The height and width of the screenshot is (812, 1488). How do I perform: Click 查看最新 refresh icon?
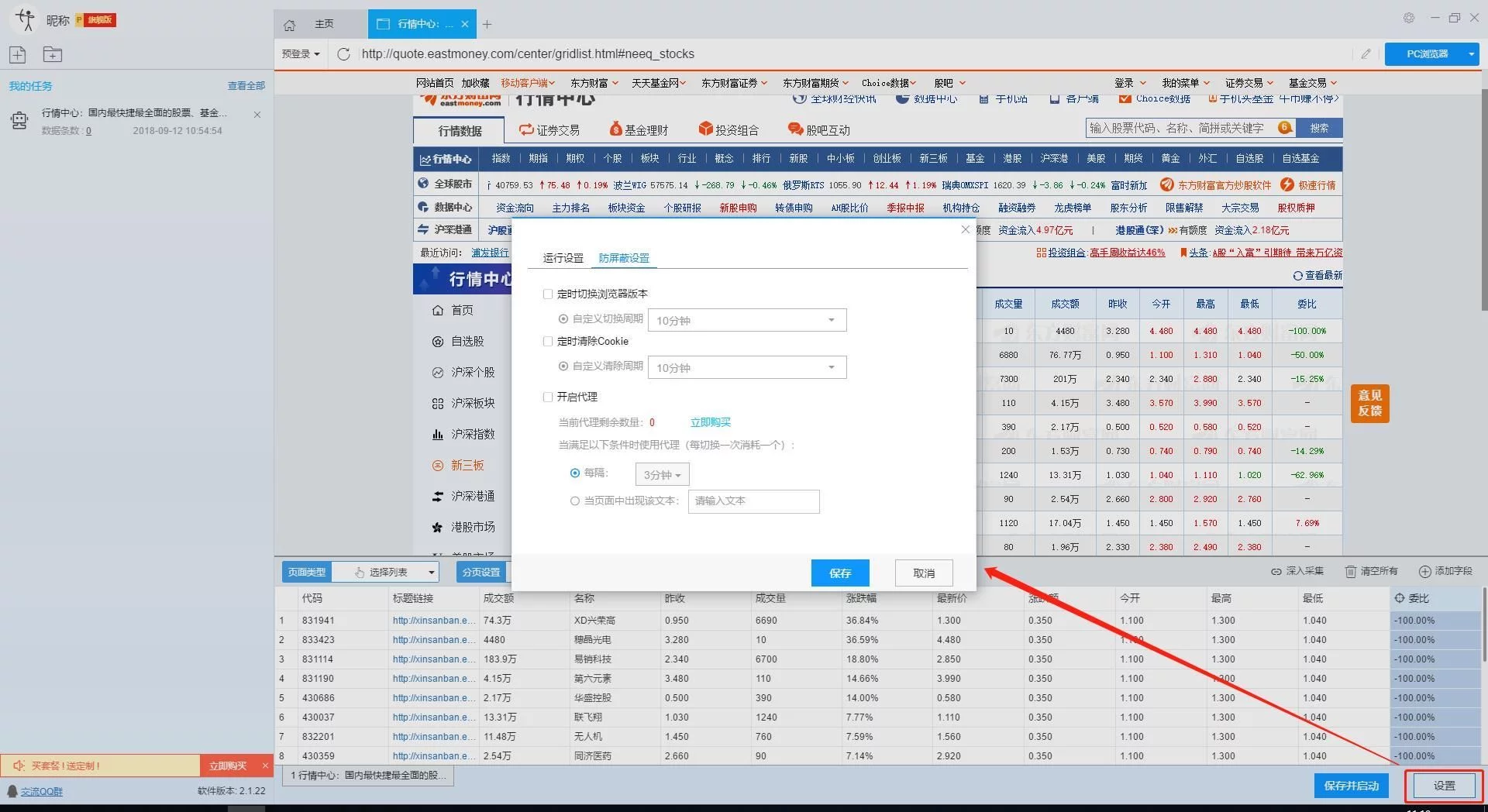(1297, 276)
